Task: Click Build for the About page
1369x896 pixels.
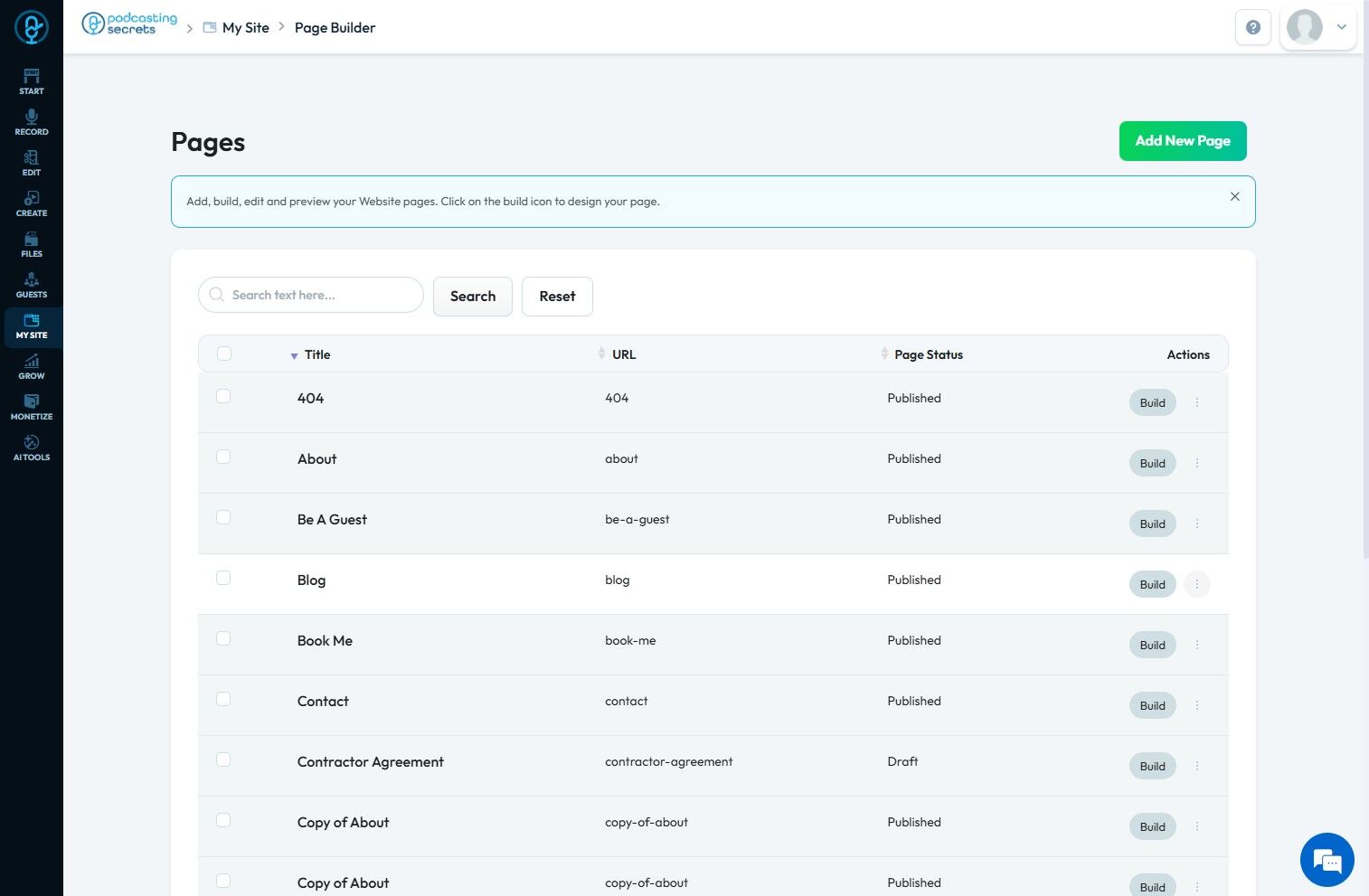Action: (x=1152, y=464)
